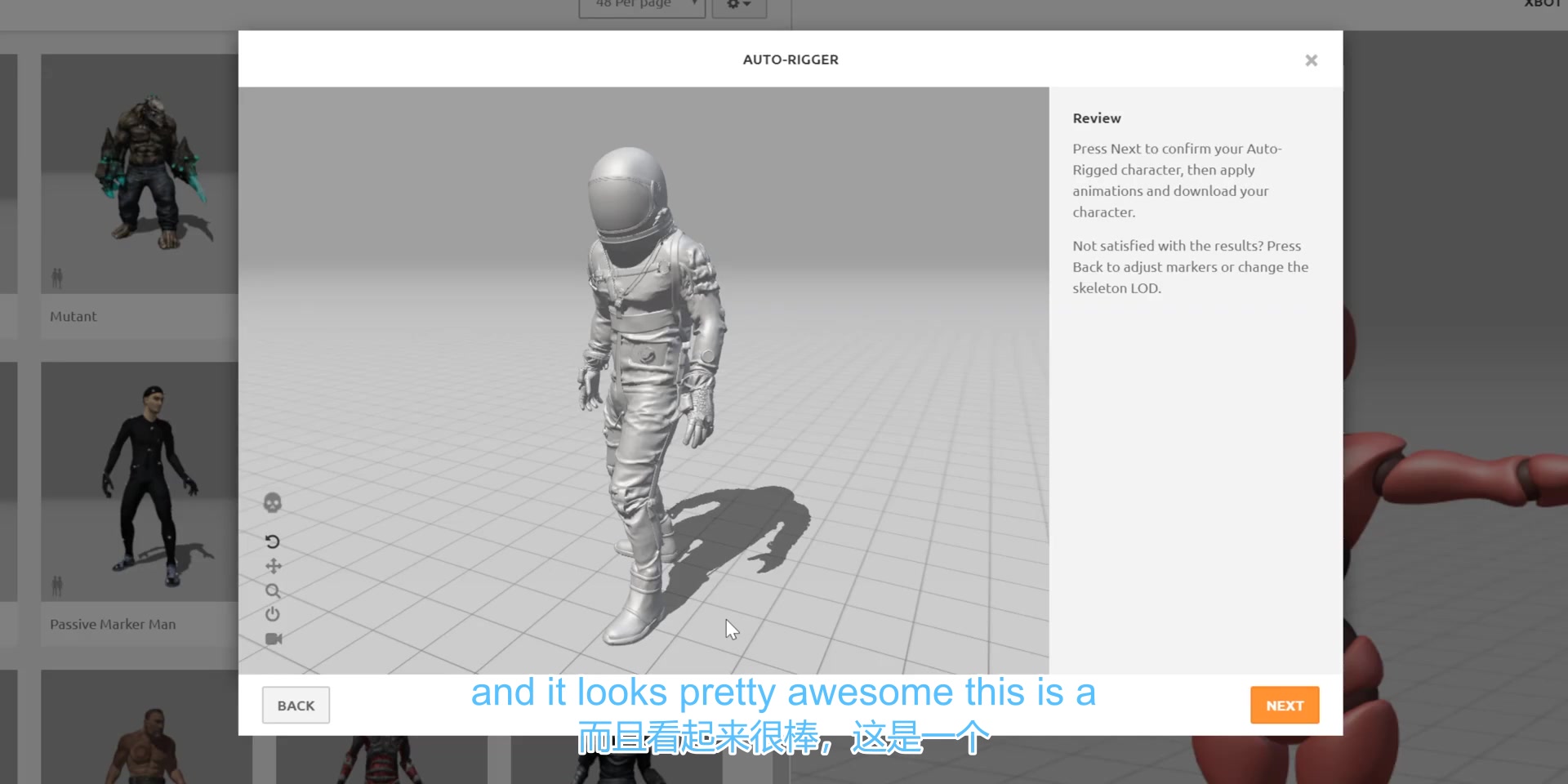
Task: Click the Passive Marker Man label
Action: tap(113, 625)
